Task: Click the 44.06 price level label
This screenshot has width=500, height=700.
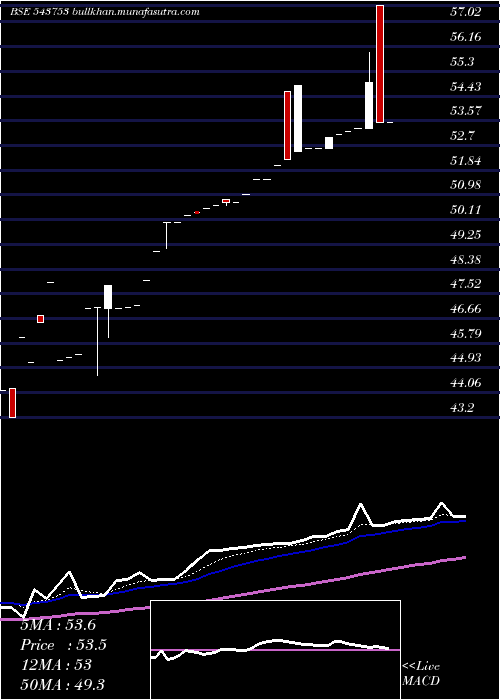Action: point(466,383)
